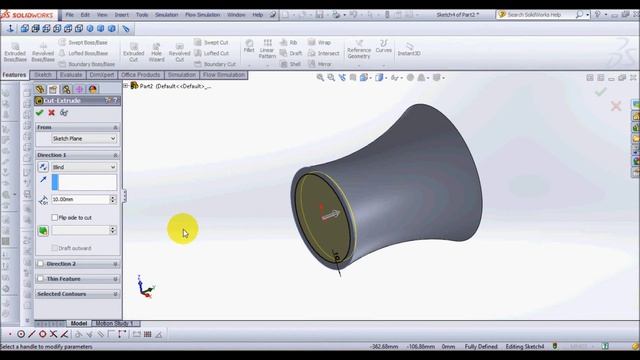Open the View menu
640x360 pixels.
(102, 15)
